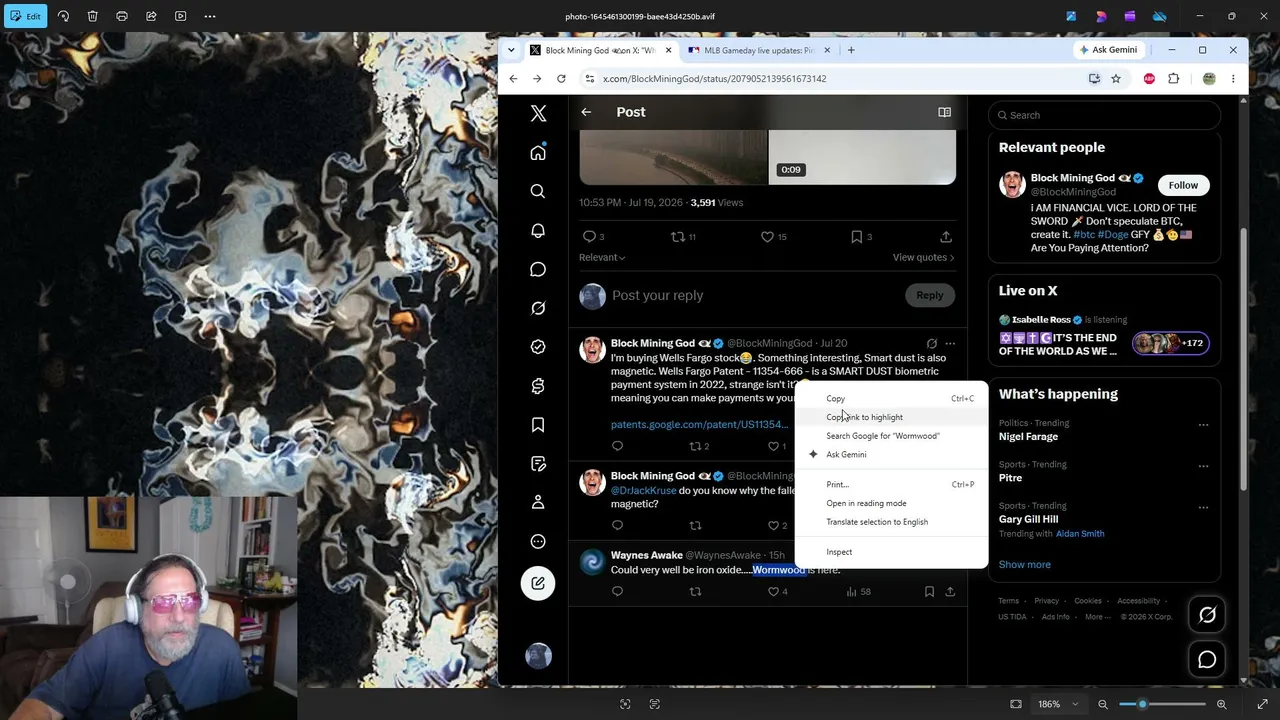
Task: Open the tab search dropdown in Chrome
Action: point(511,50)
